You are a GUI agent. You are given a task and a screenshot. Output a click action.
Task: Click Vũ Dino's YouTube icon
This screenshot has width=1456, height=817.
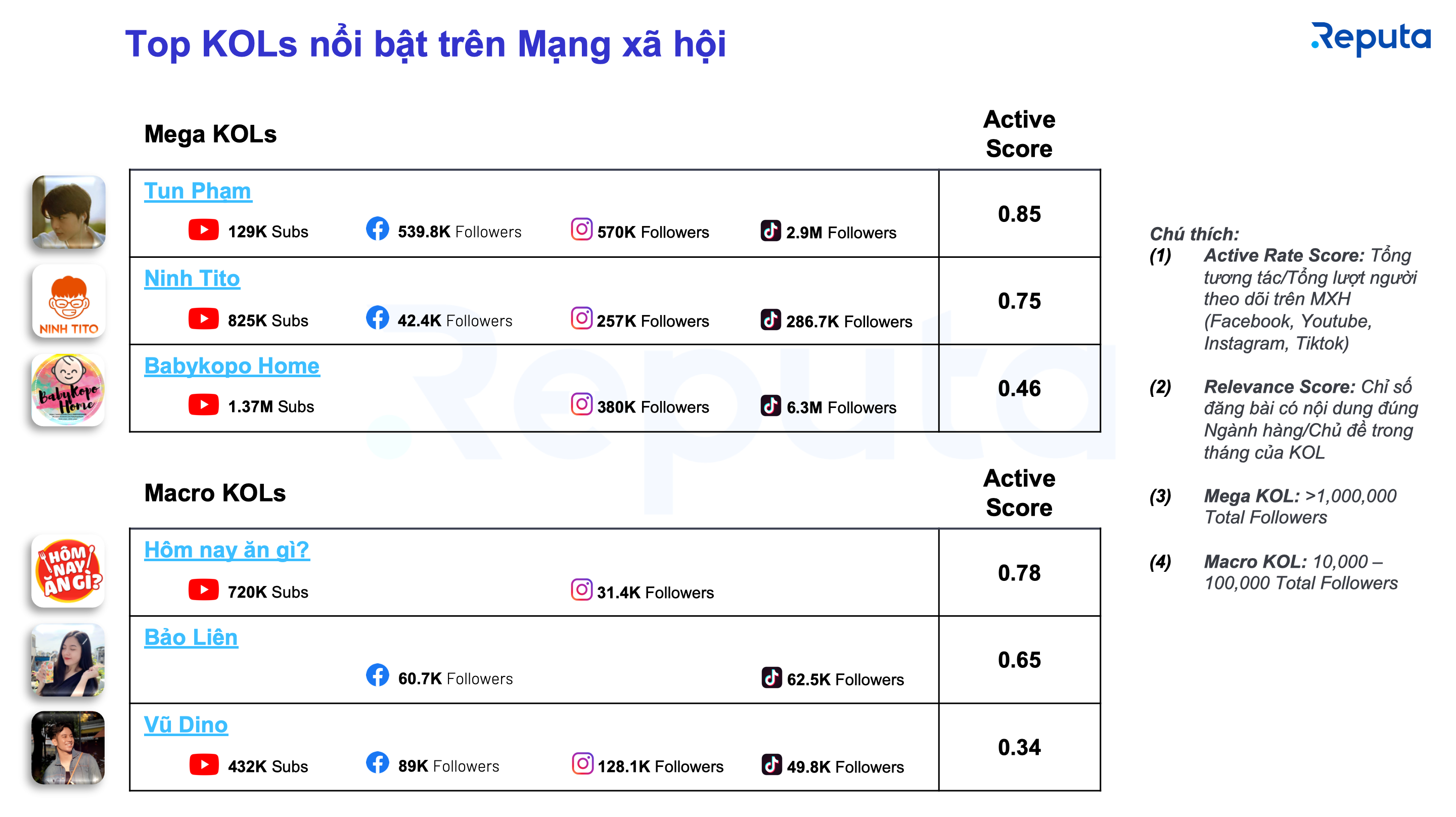[204, 764]
